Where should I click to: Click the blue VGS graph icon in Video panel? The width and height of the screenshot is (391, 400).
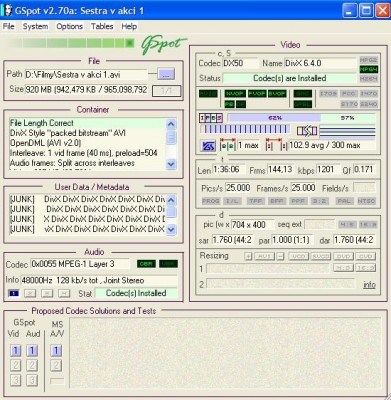[209, 146]
